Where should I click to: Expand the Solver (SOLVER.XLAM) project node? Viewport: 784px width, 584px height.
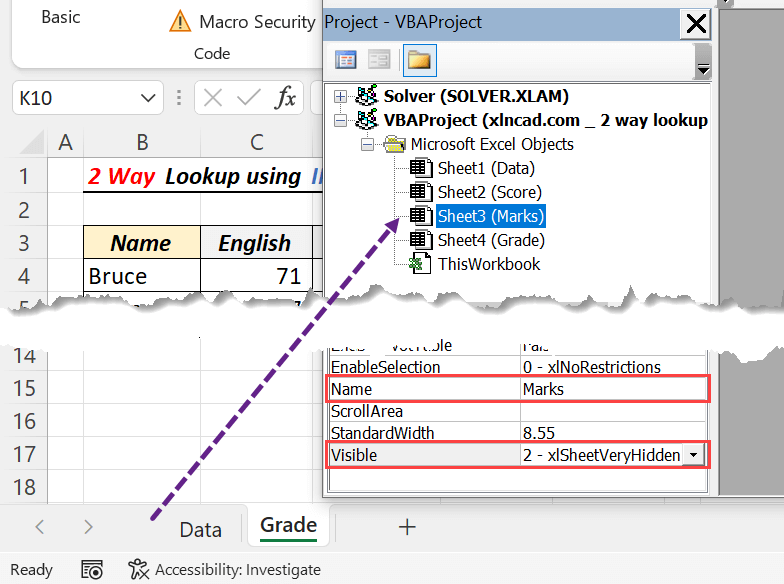pyautogui.click(x=340, y=96)
